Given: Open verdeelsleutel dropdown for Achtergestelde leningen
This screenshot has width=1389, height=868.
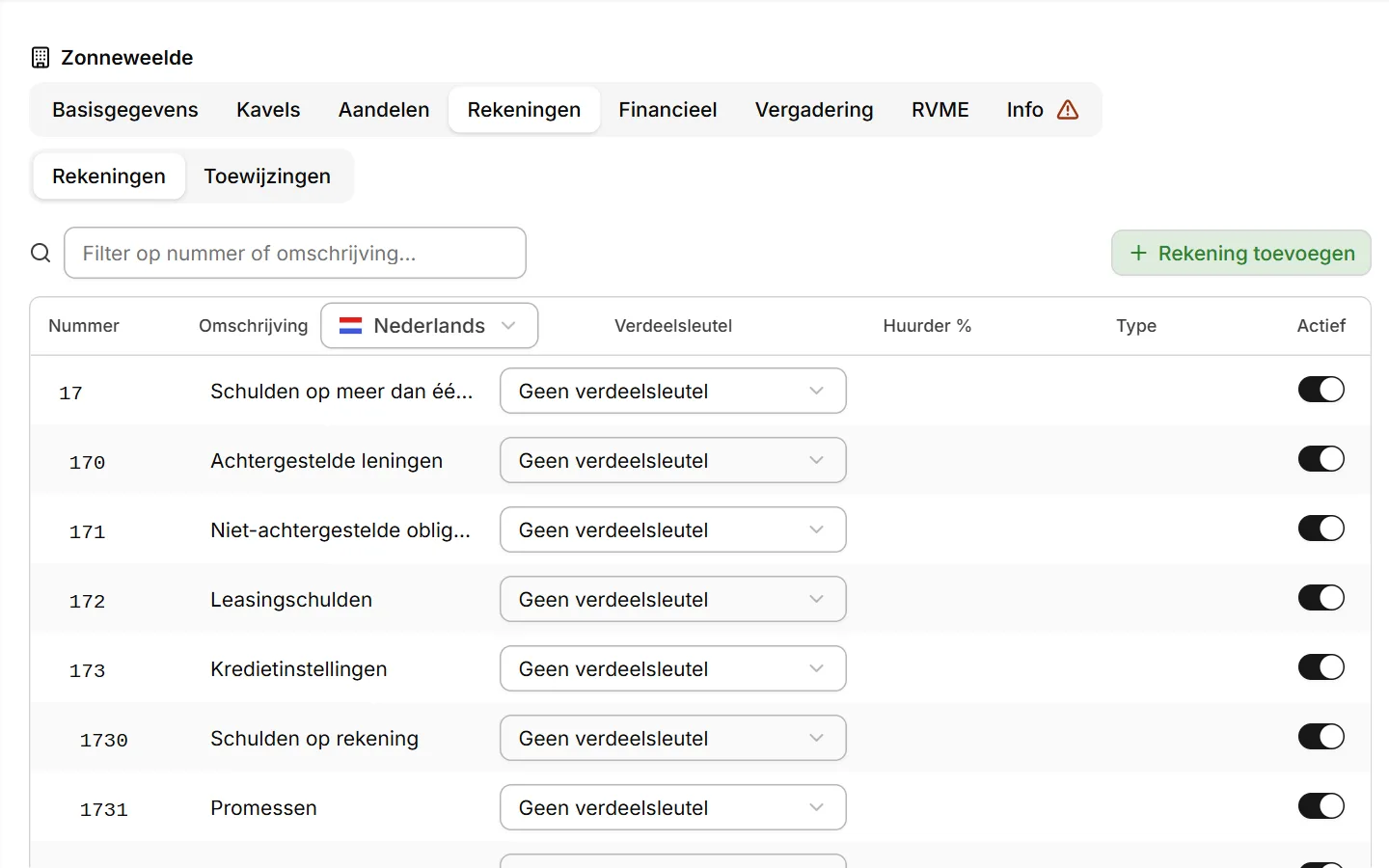Looking at the screenshot, I should click(673, 460).
